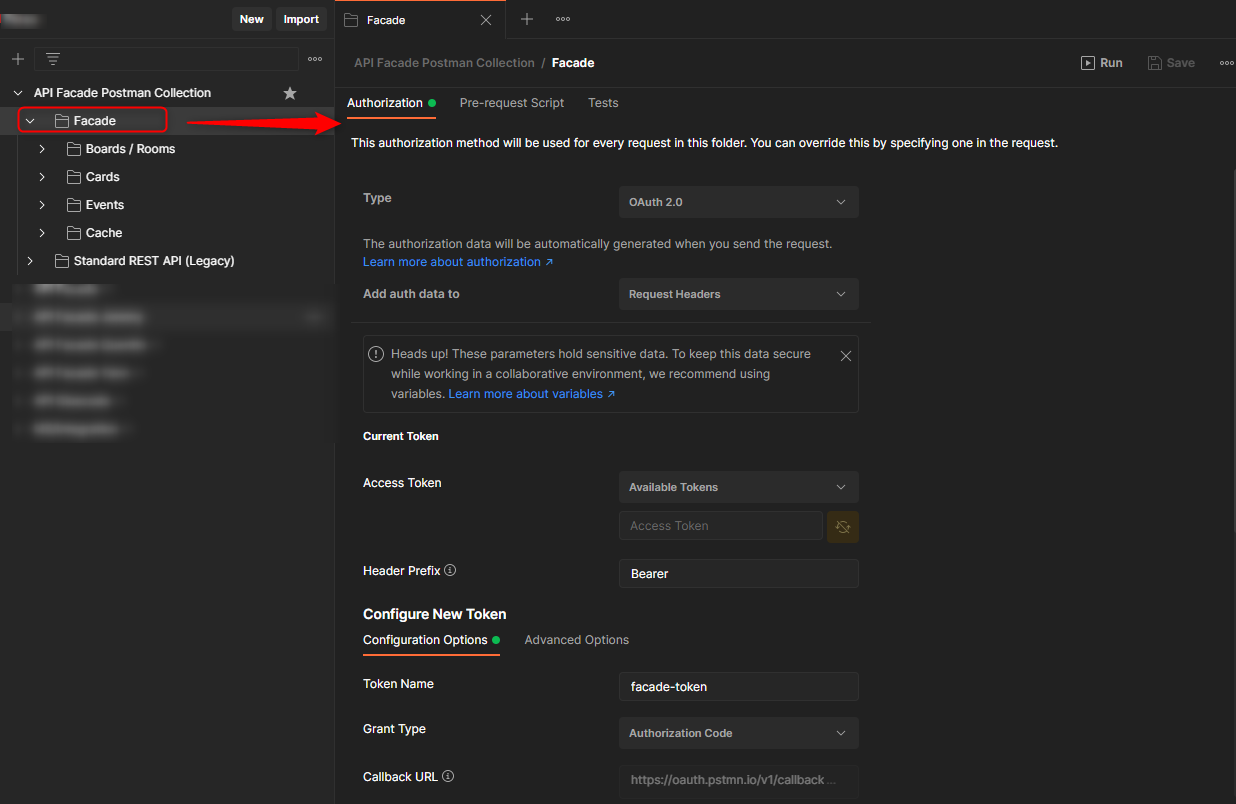Dismiss the Heads up sensitive data notice
This screenshot has height=804, width=1236.
[x=846, y=356]
